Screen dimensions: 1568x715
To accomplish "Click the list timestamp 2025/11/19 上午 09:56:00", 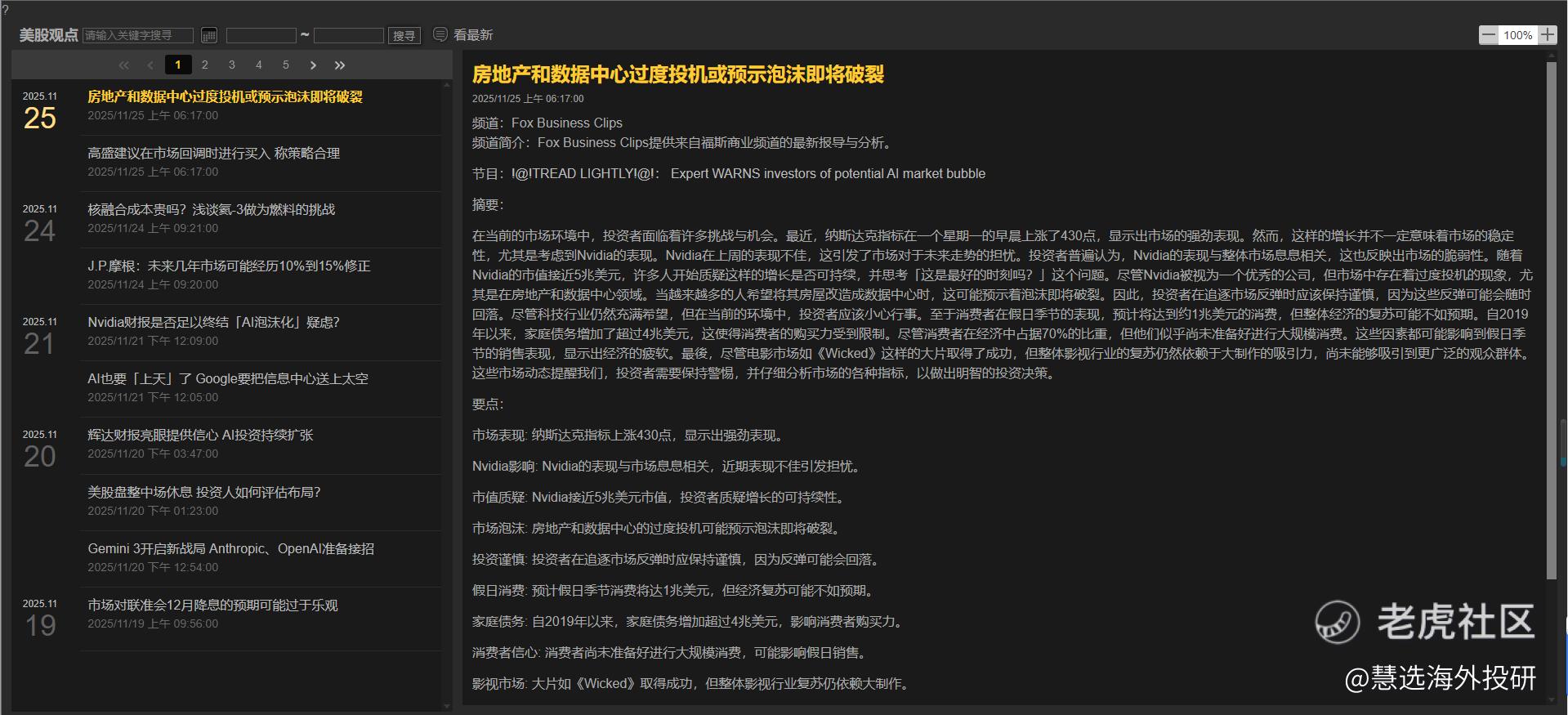I will point(153,623).
